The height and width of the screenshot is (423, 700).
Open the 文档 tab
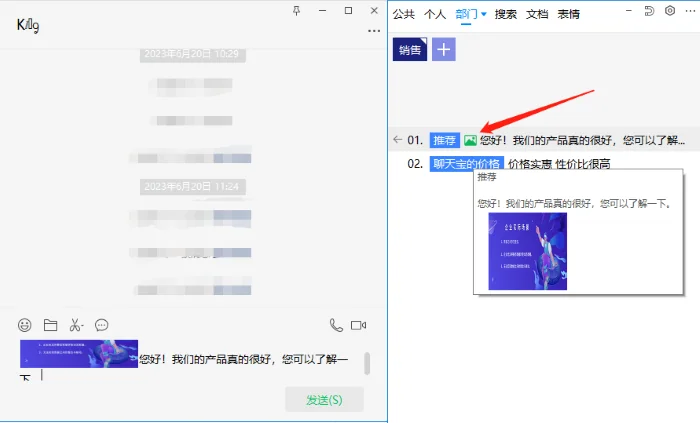(537, 14)
